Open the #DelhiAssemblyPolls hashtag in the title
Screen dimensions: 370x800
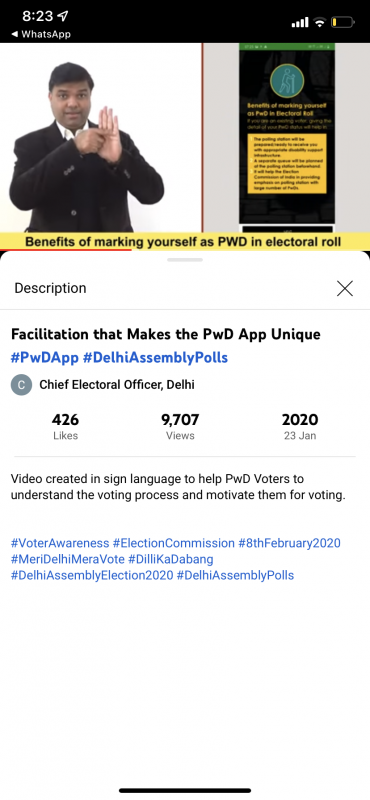[155, 358]
